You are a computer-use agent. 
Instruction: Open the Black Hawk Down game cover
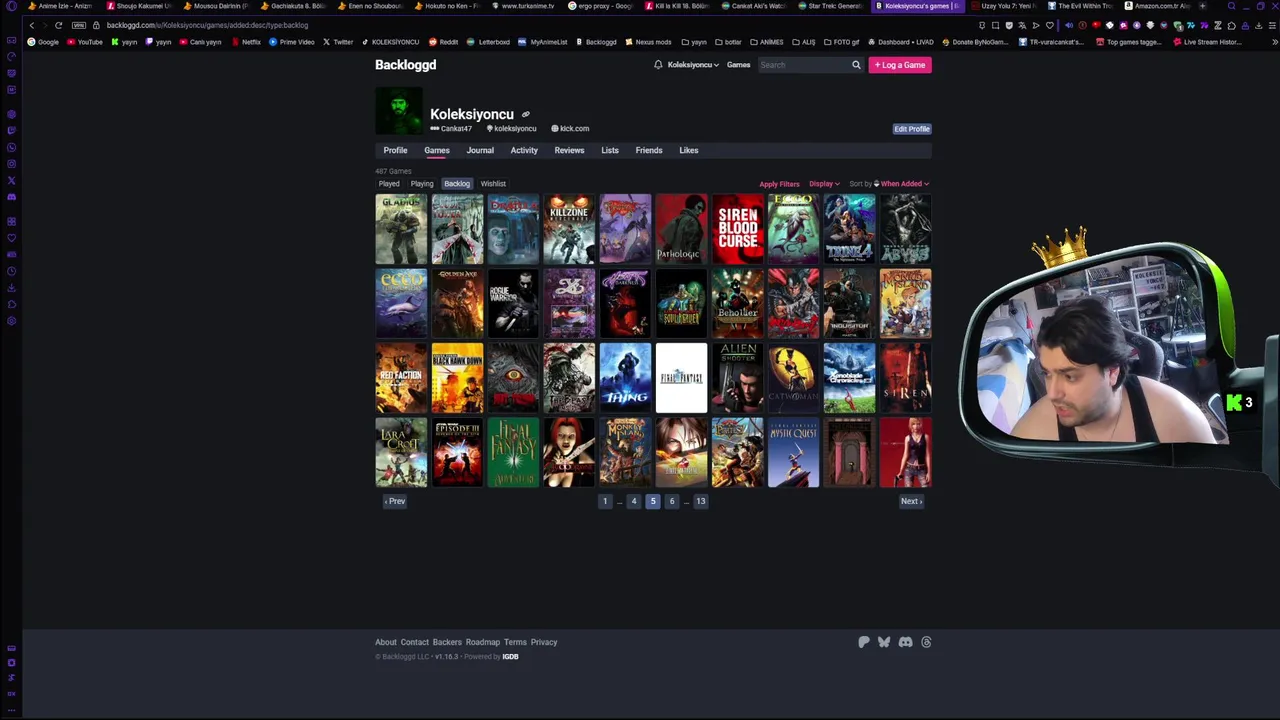[457, 378]
